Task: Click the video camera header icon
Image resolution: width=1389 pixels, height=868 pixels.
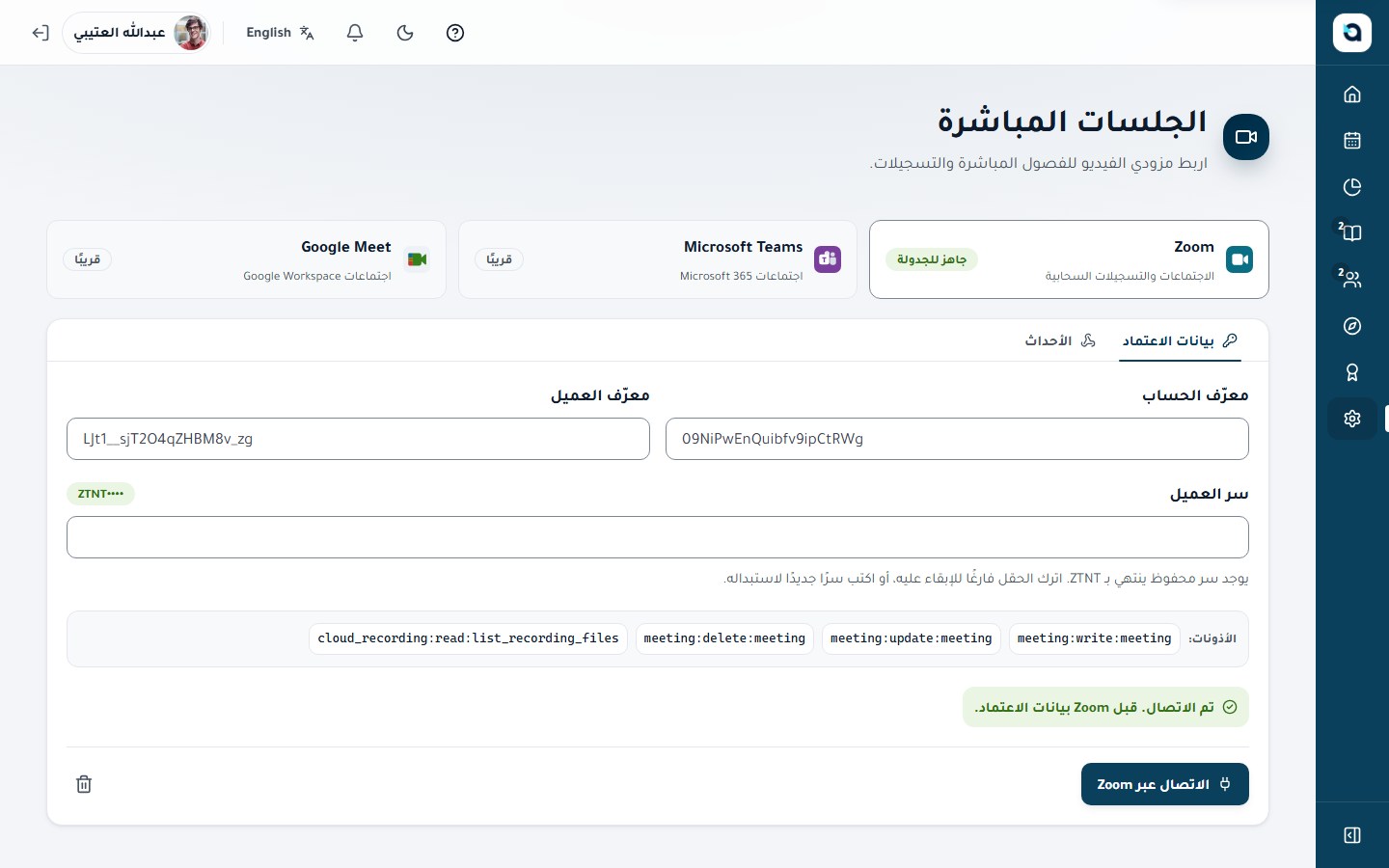Action: (1246, 137)
